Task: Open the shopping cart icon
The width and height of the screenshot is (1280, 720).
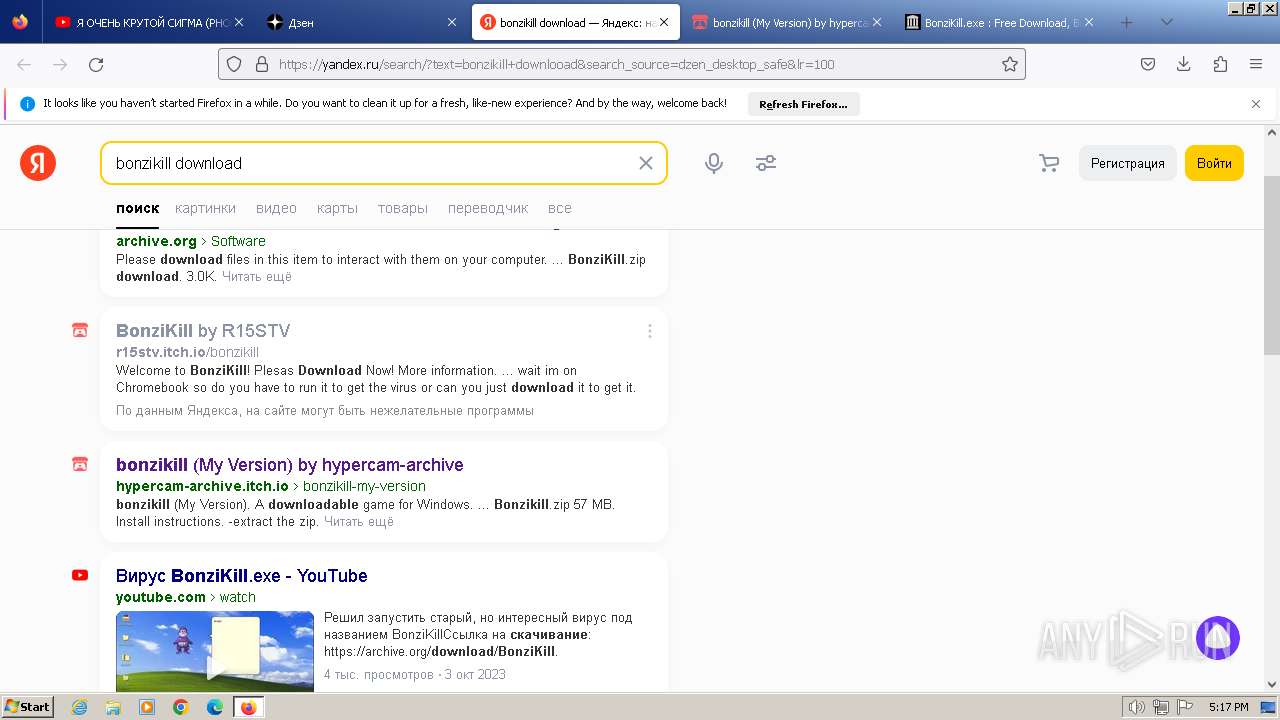Action: 1049,163
